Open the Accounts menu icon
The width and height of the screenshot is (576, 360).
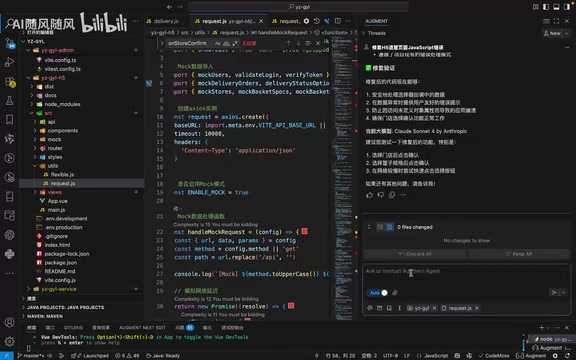10,322
